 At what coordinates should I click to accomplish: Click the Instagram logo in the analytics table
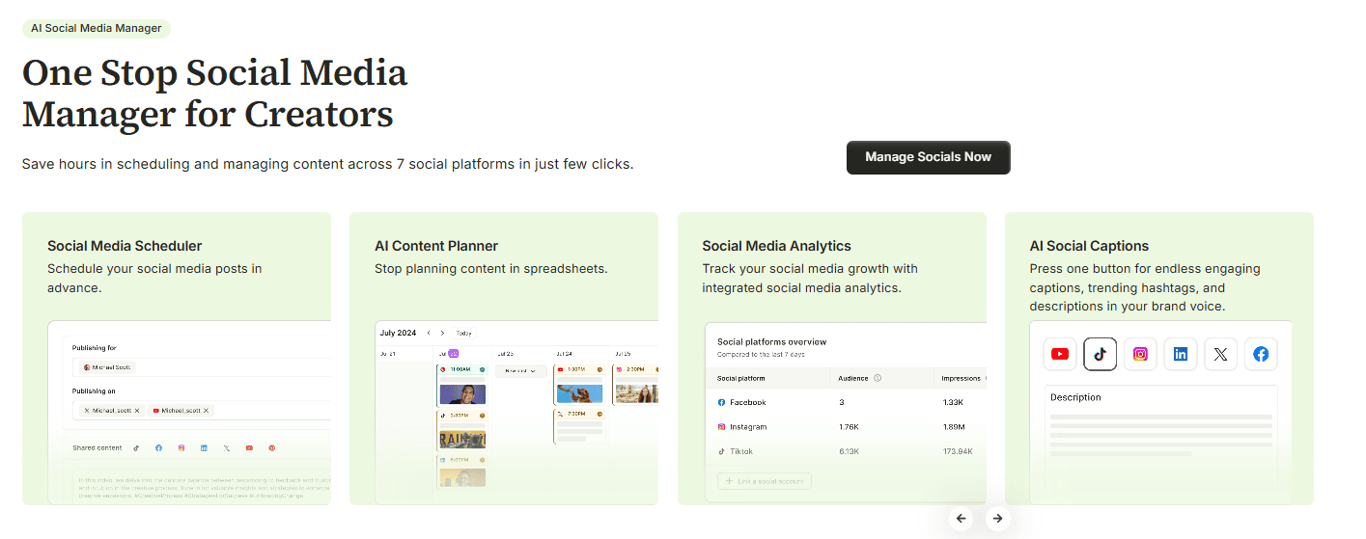(x=721, y=427)
